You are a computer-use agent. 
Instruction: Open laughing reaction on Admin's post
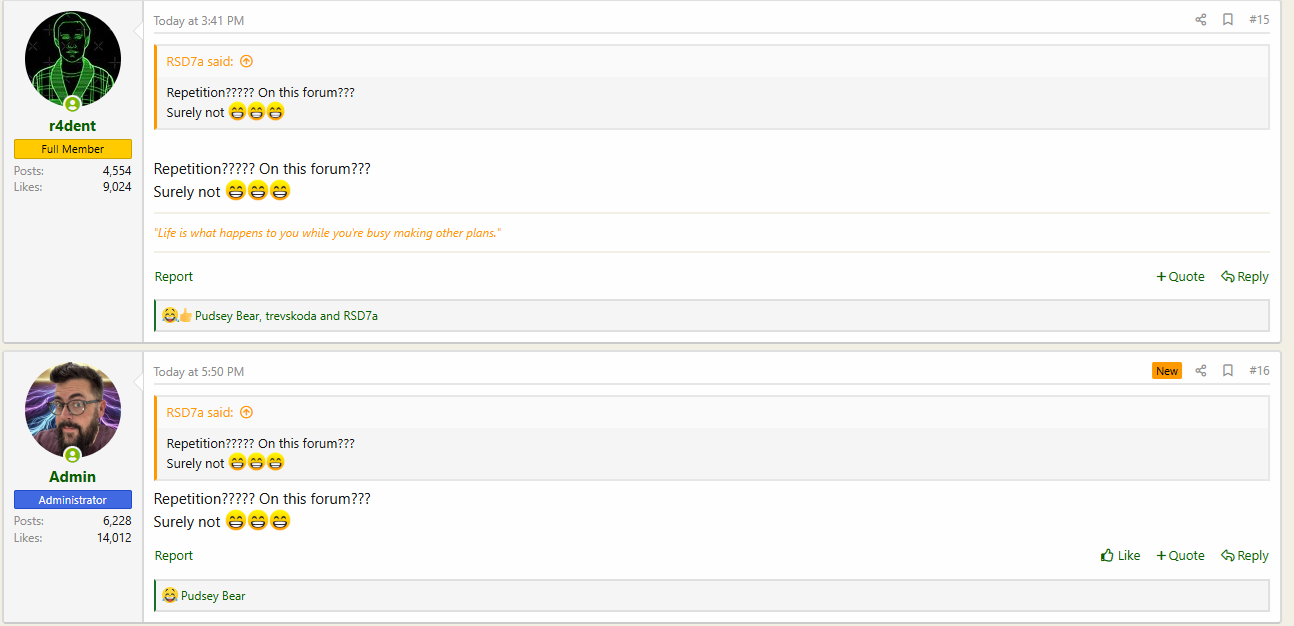pos(170,596)
